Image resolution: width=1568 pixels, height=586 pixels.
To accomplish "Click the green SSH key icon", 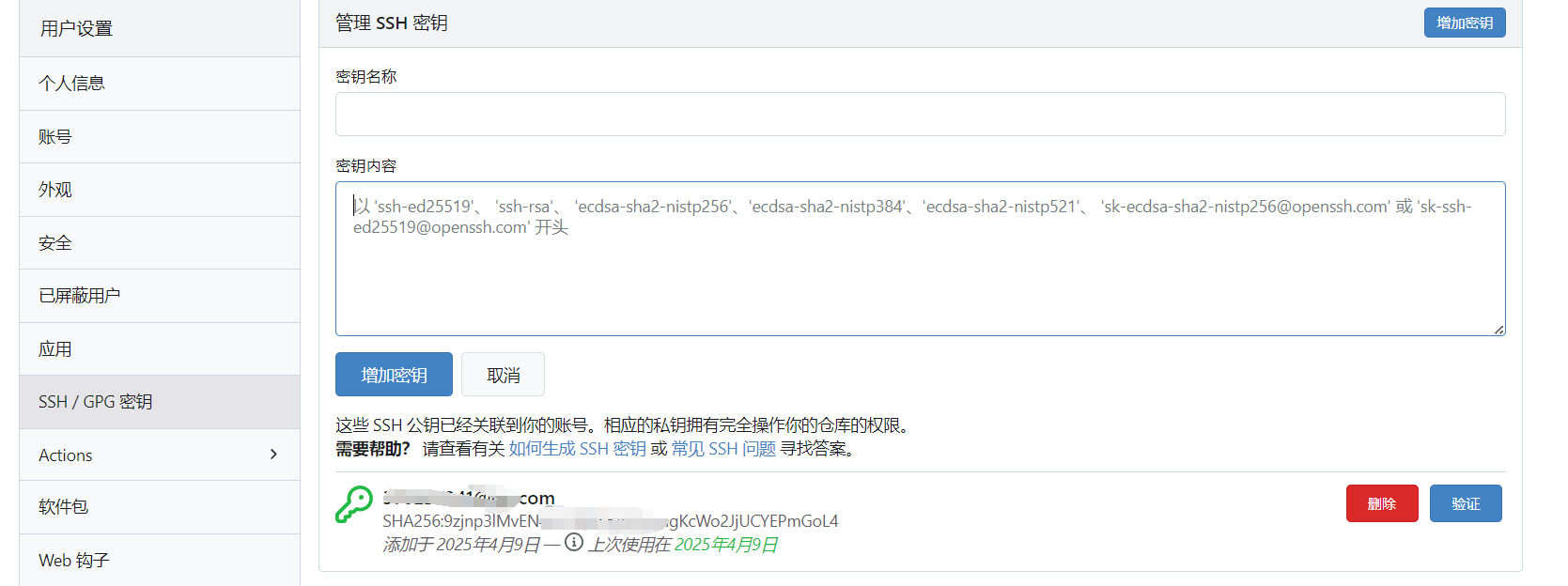I will (x=354, y=504).
